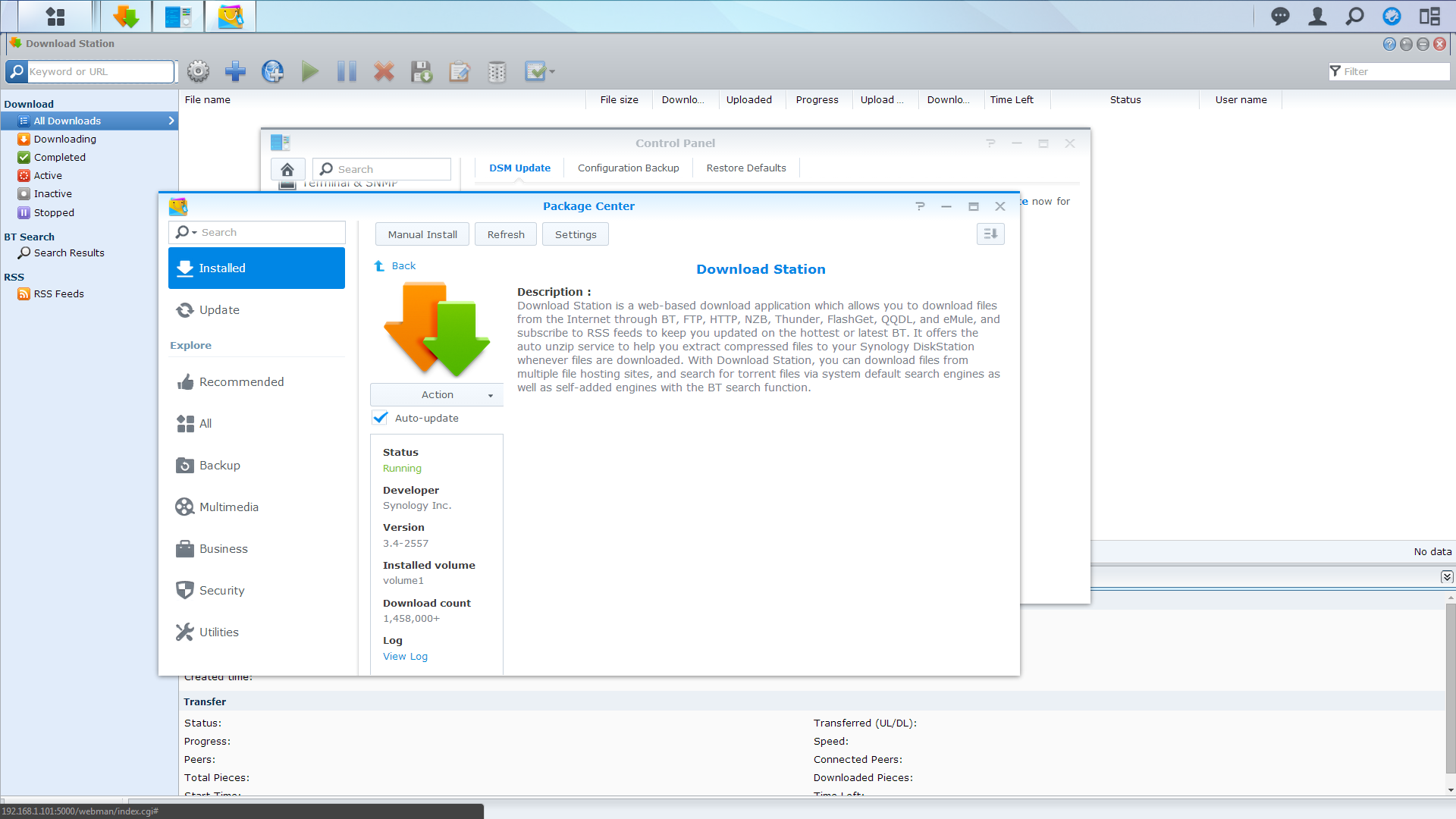This screenshot has width=1456, height=819.
Task: Open the pilot view widgets icon
Action: (1430, 16)
